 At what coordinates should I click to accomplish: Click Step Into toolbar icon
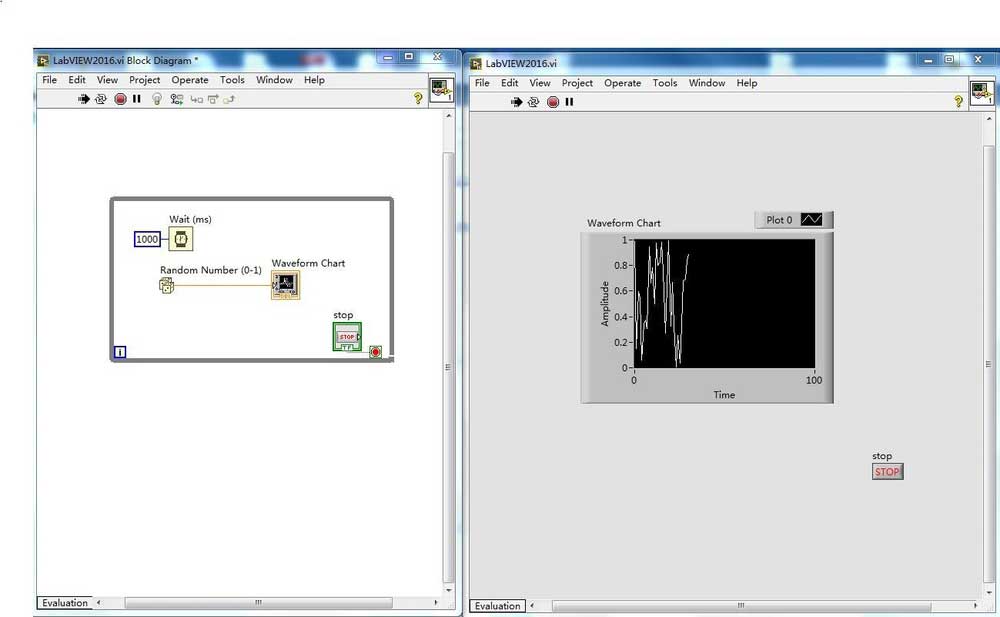tap(196, 99)
